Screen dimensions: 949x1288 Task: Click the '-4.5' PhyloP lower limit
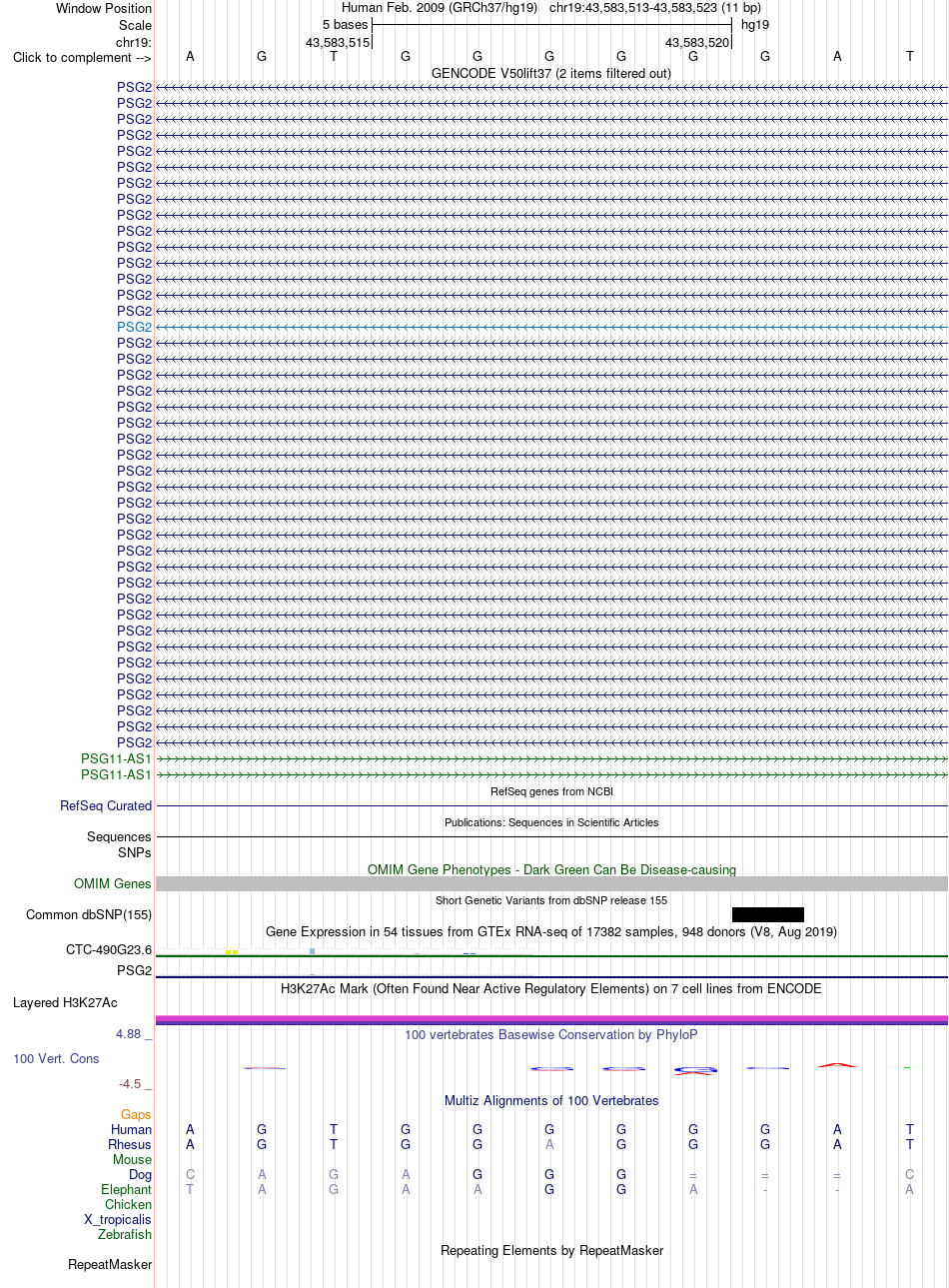pos(130,1083)
